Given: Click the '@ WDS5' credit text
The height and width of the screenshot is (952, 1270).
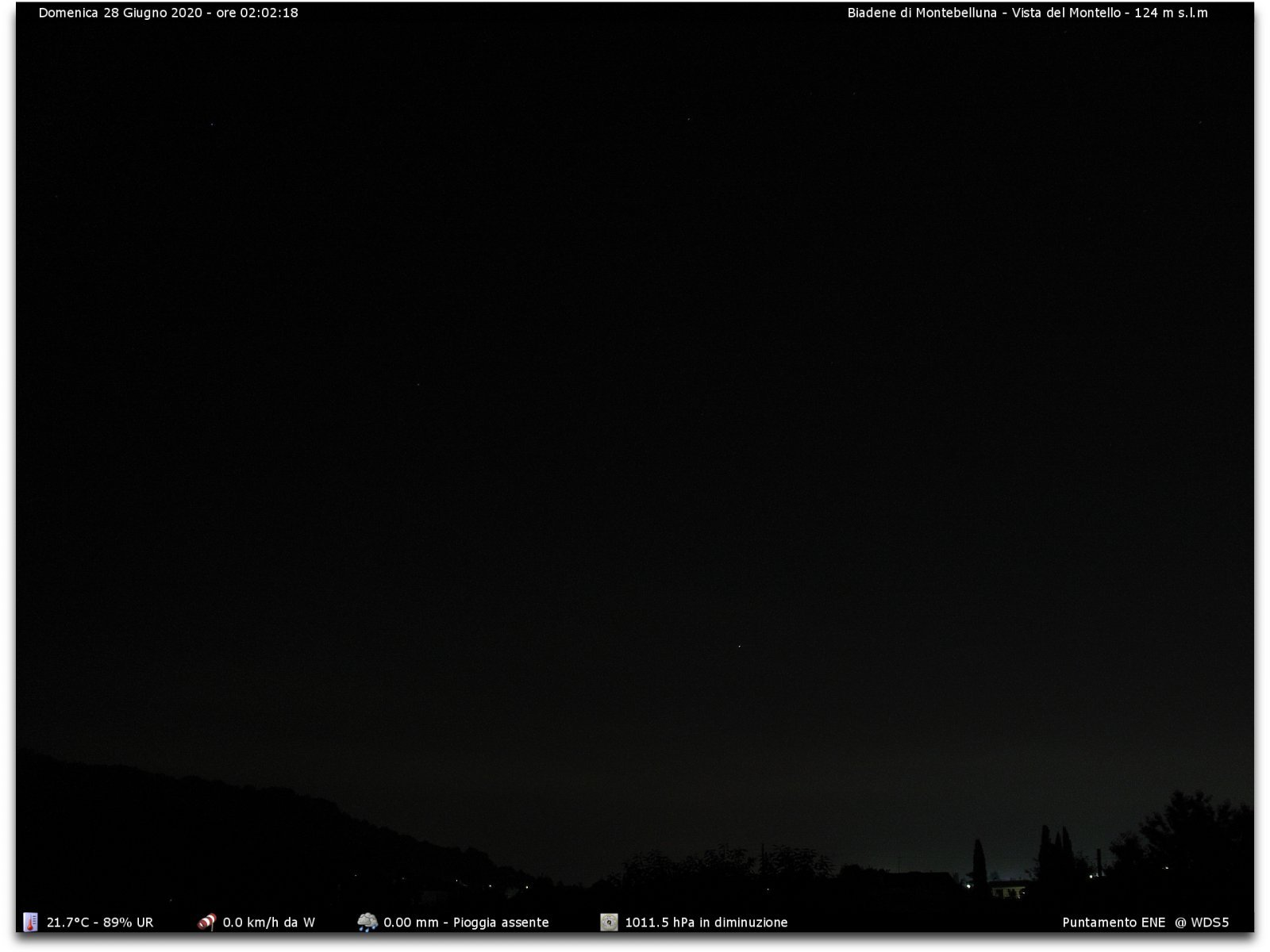Looking at the screenshot, I should click(x=1202, y=923).
